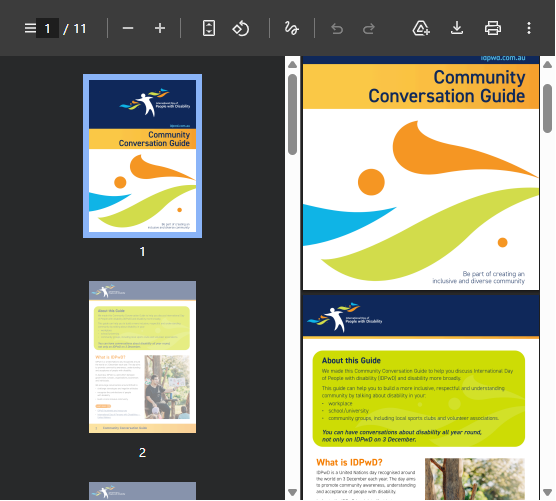Viewport: 556px width, 501px height.
Task: Click the idpwd.com.au link on cover page
Action: click(x=503, y=58)
